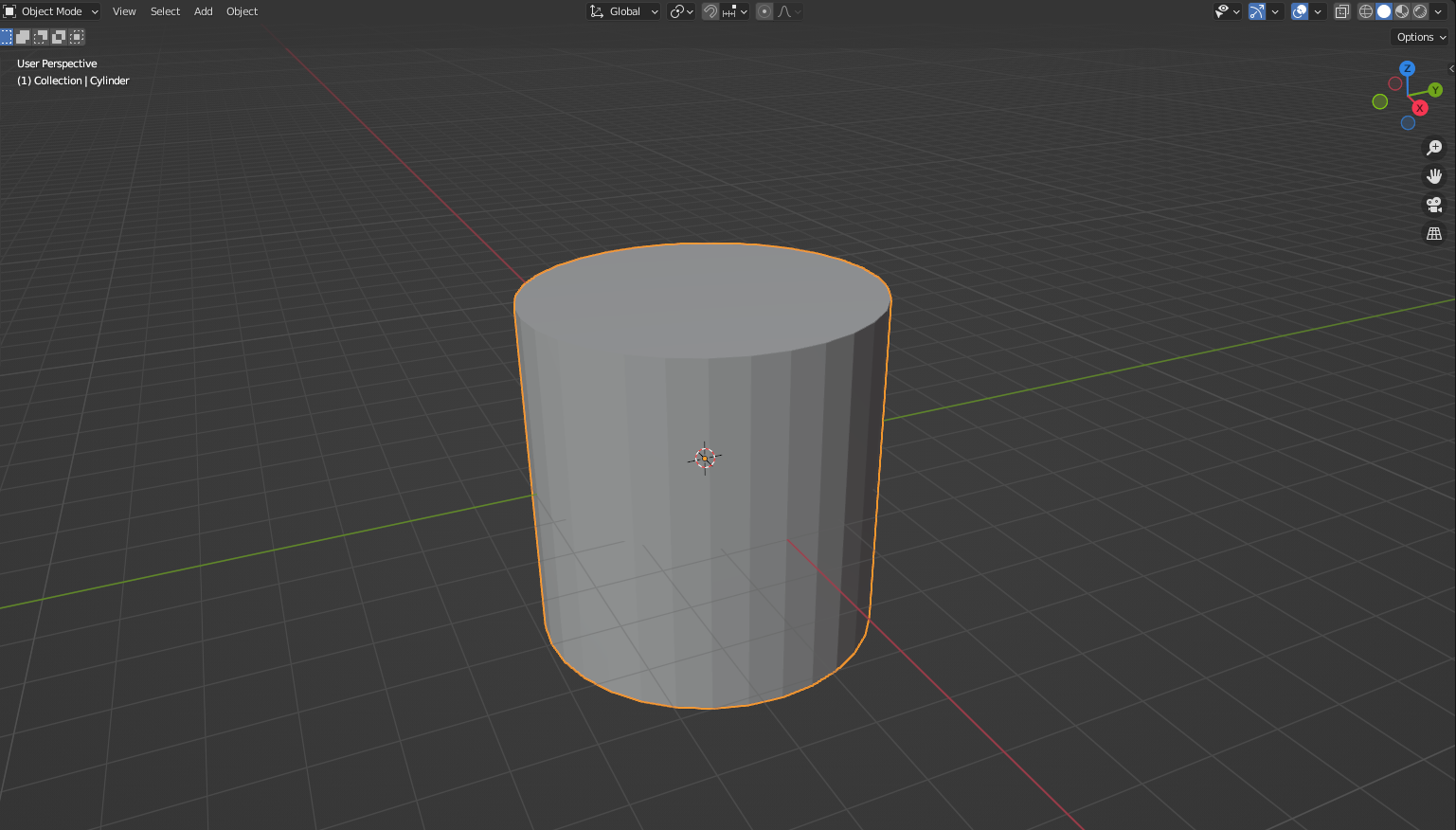The width and height of the screenshot is (1456, 830).
Task: Expand the overlays options arrow
Action: click(x=1318, y=11)
